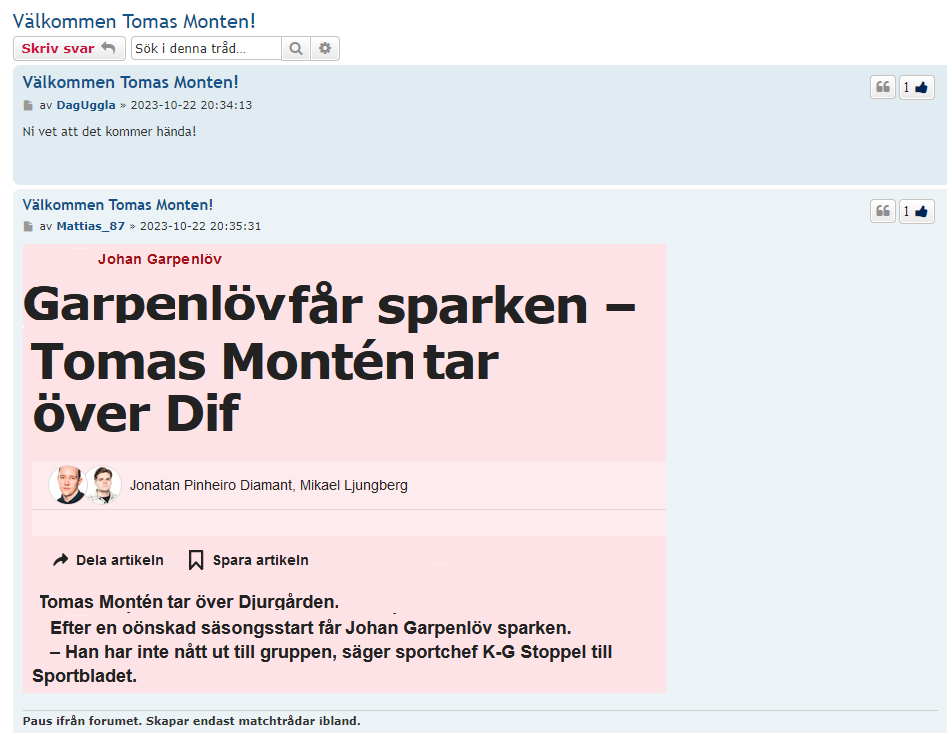The height and width of the screenshot is (733, 947).
Task: Click the Spara artikeln bookmark icon
Action: pyautogui.click(x=196, y=560)
